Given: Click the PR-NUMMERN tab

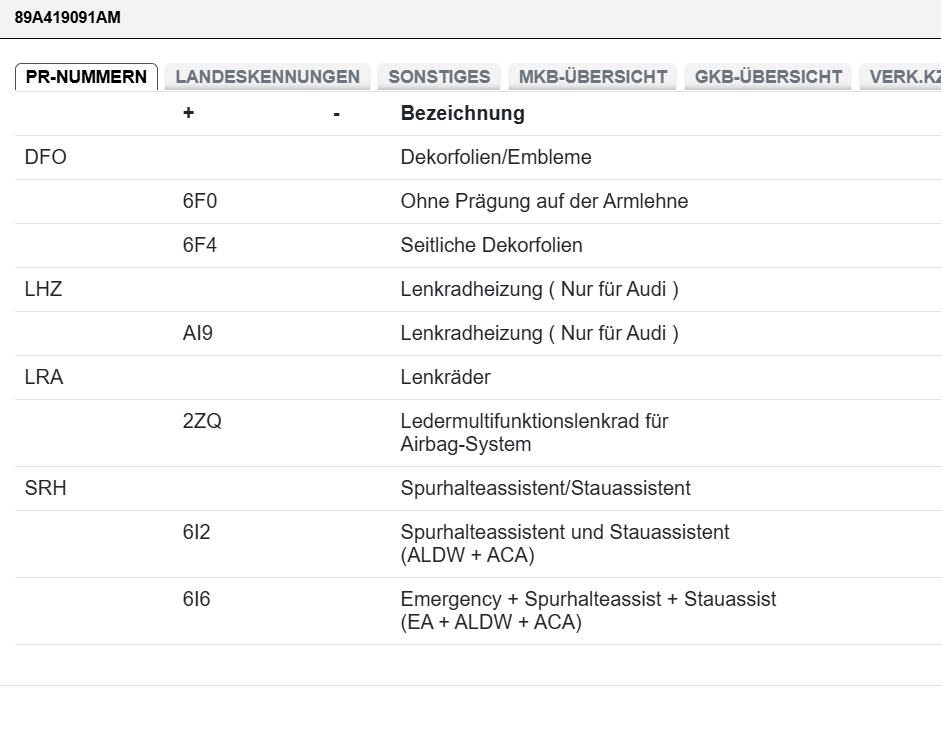Looking at the screenshot, I should pyautogui.click(x=86, y=77).
